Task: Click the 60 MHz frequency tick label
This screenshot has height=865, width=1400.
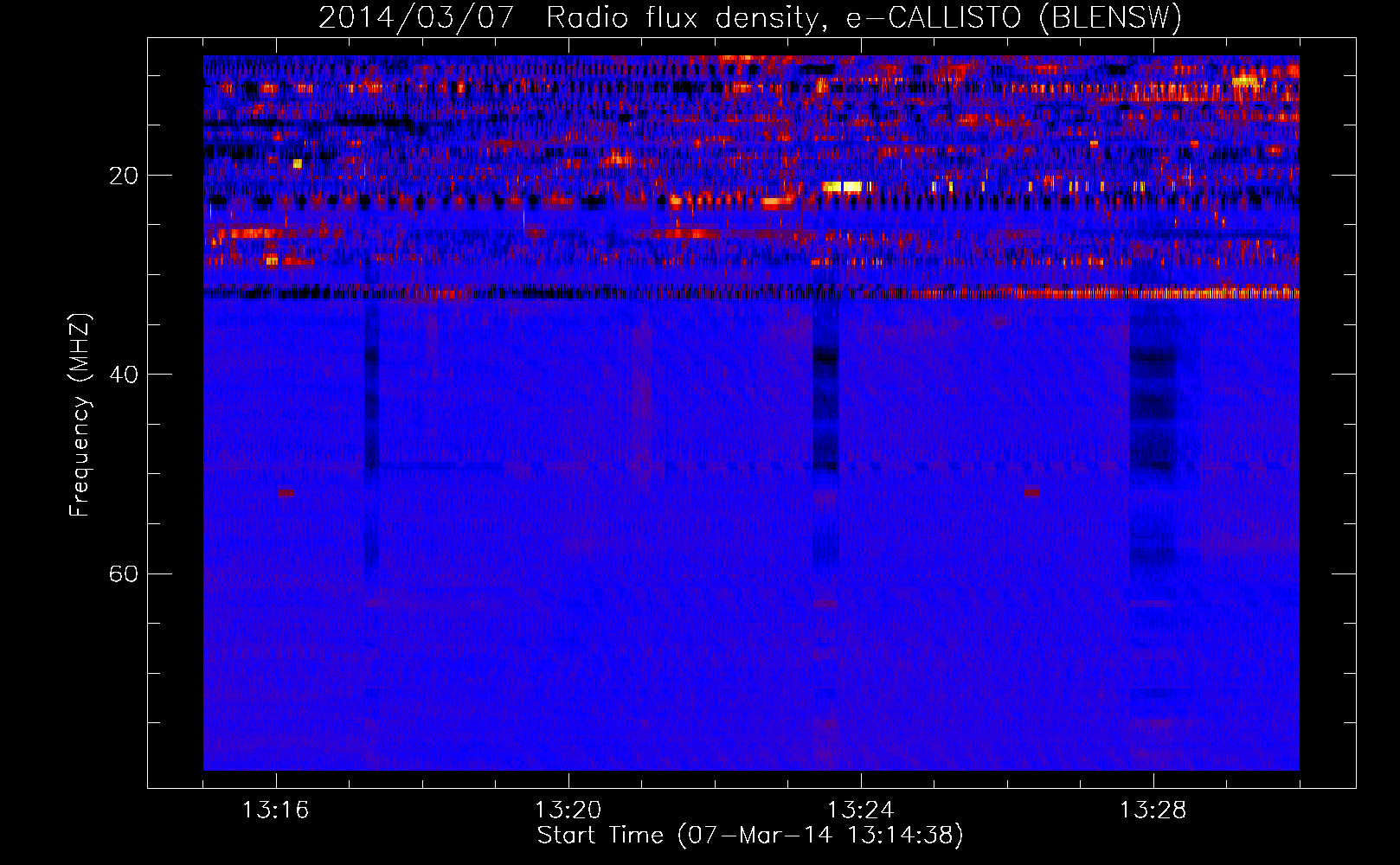Action: (124, 573)
